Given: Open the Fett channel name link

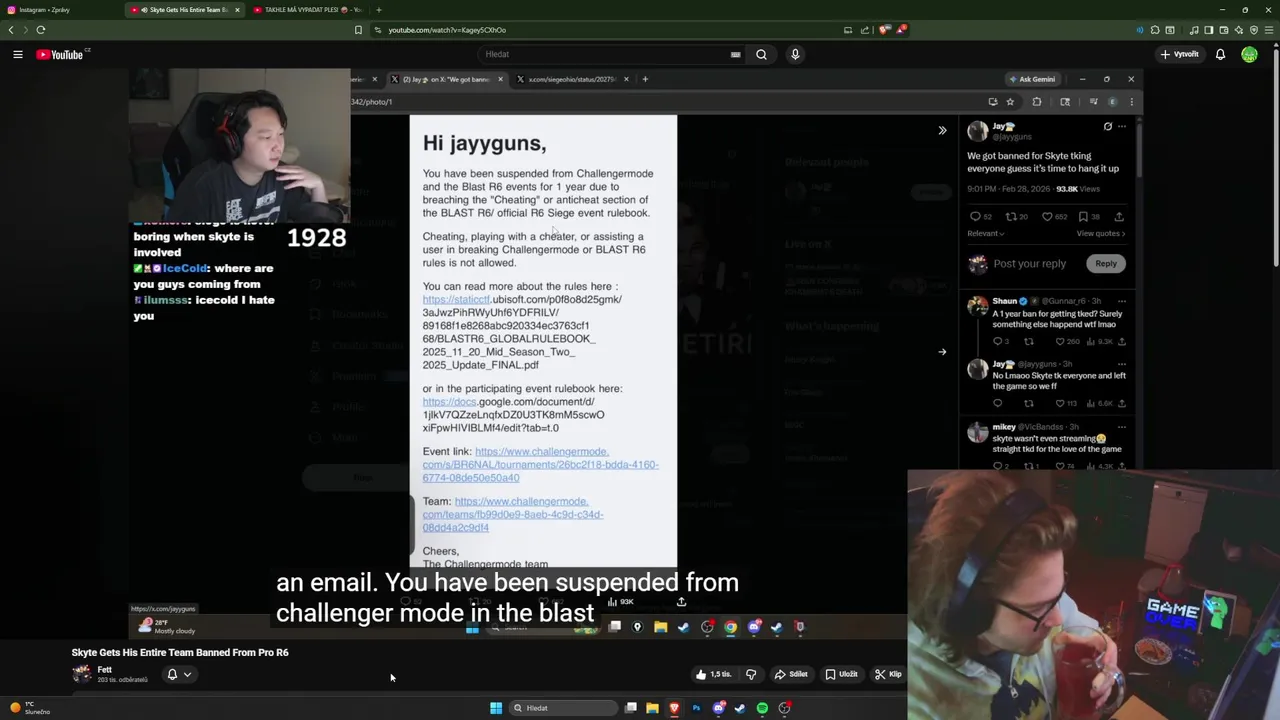Looking at the screenshot, I should click(x=105, y=669).
